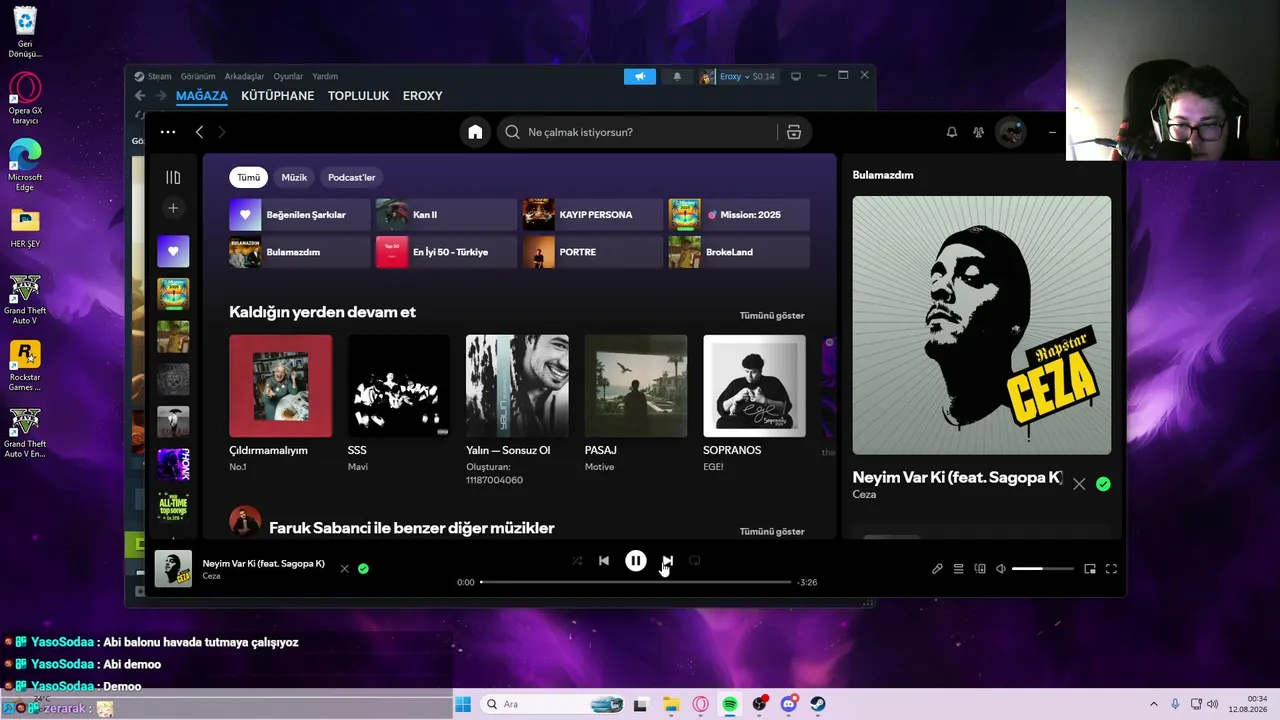Seek on the playback progress bar
The image size is (1280, 720).
pyautogui.click(x=636, y=582)
